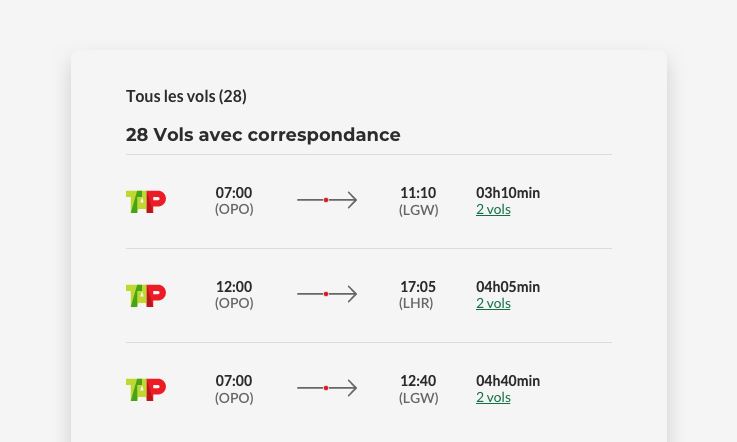Click the stopover arrow of the 12:40 arrival flight

[327, 388]
